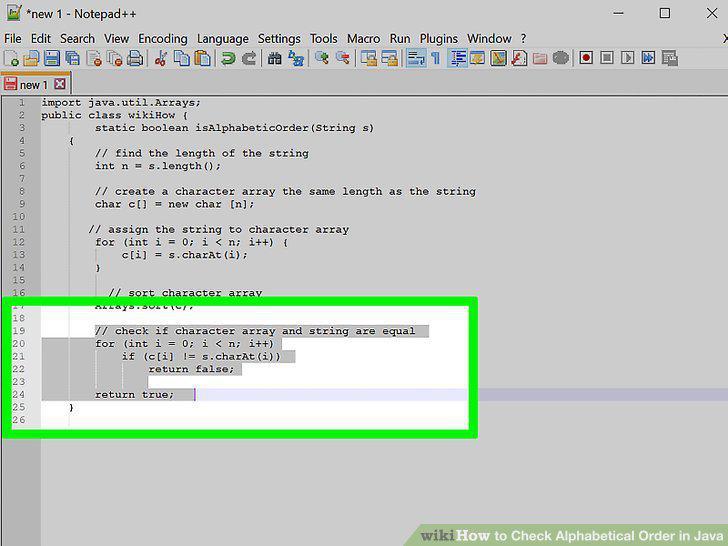
Task: Toggle Word Wrap toolbar icon
Action: click(416, 58)
